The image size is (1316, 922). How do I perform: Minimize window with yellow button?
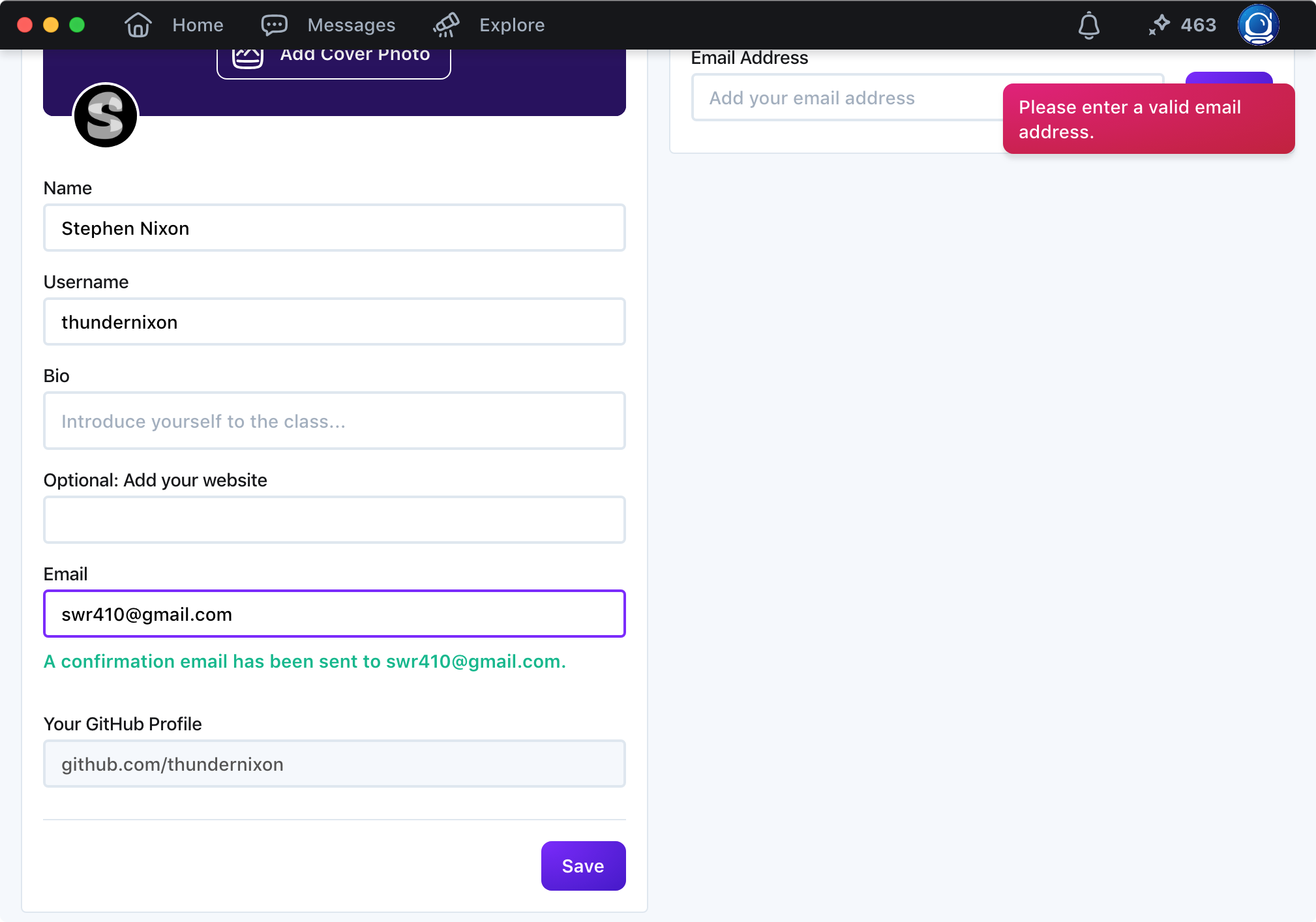(51, 25)
